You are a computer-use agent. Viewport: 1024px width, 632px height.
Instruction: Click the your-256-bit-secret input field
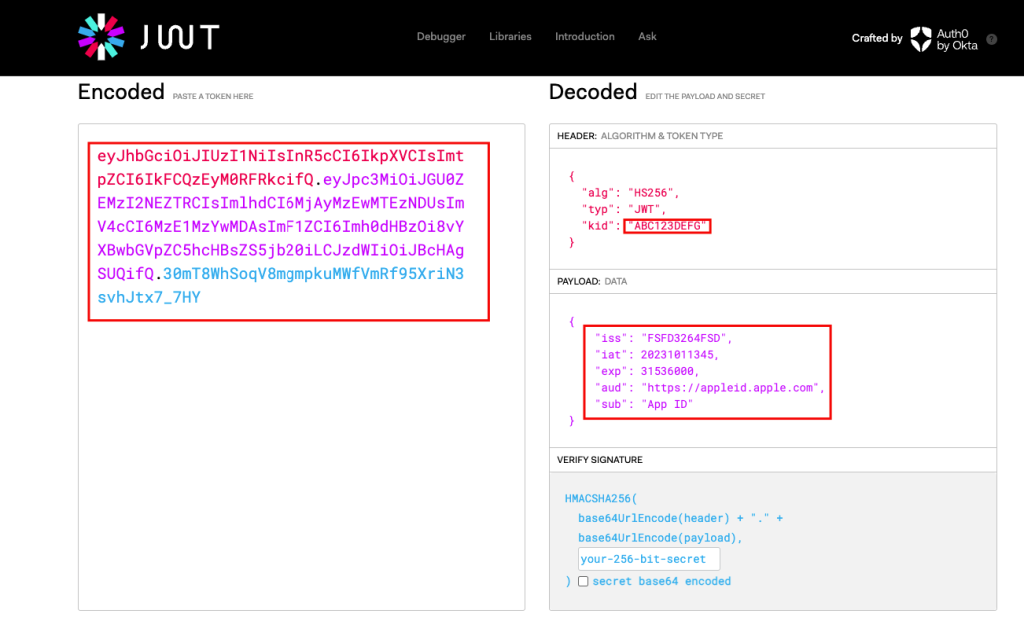(x=648, y=559)
